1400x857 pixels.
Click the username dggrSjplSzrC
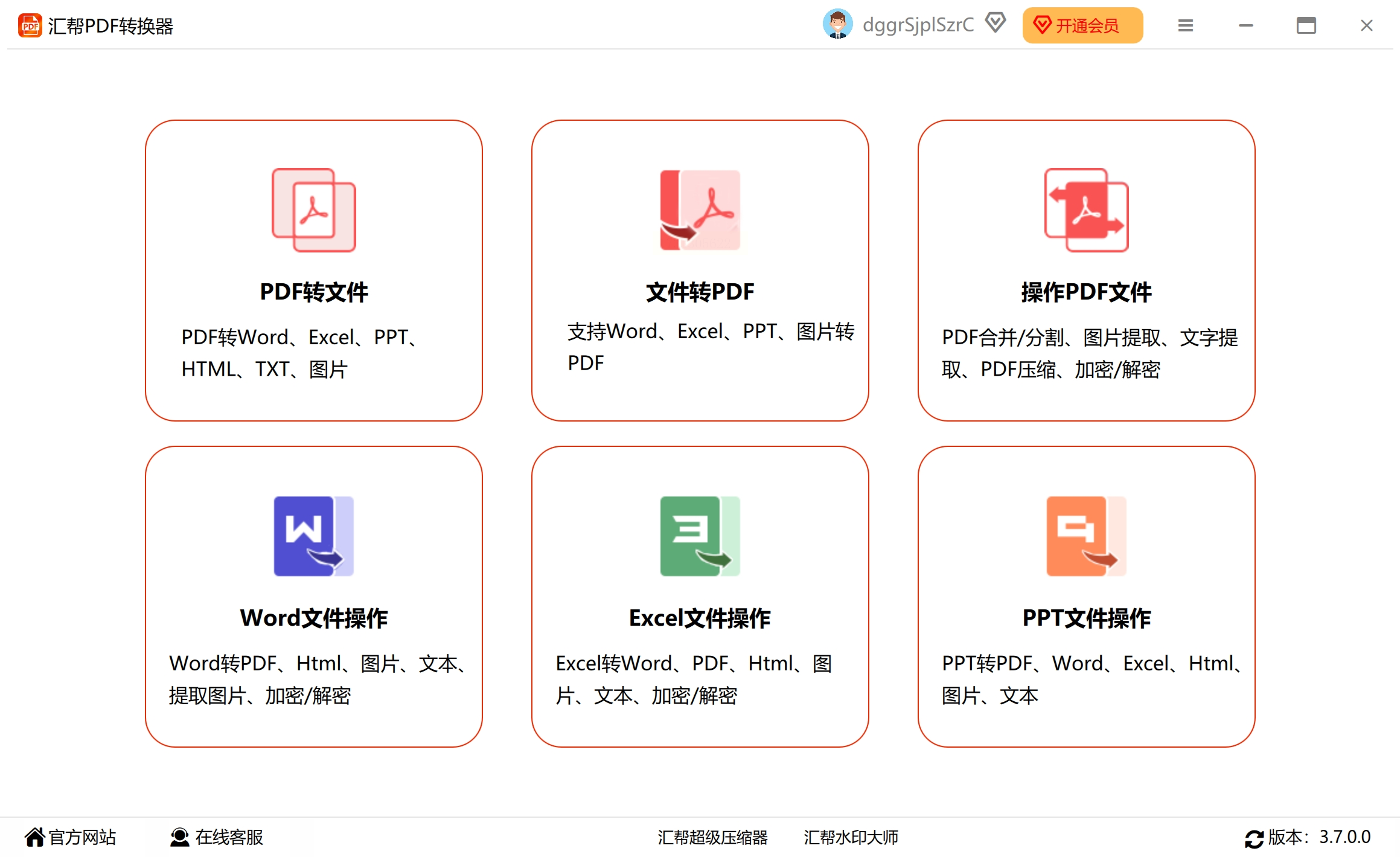918,25
